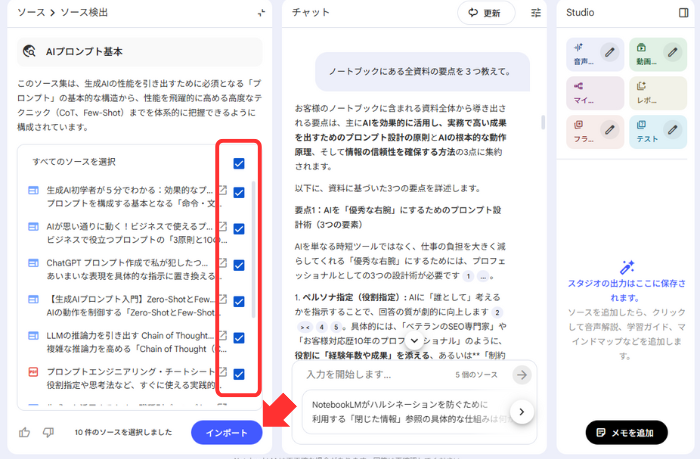This screenshot has height=459, width=700.
Task: Open external link for AIが思い通りに動く source
Action: point(222,226)
